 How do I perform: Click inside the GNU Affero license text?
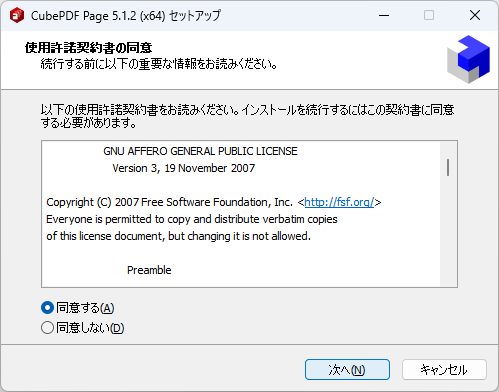coord(241,214)
